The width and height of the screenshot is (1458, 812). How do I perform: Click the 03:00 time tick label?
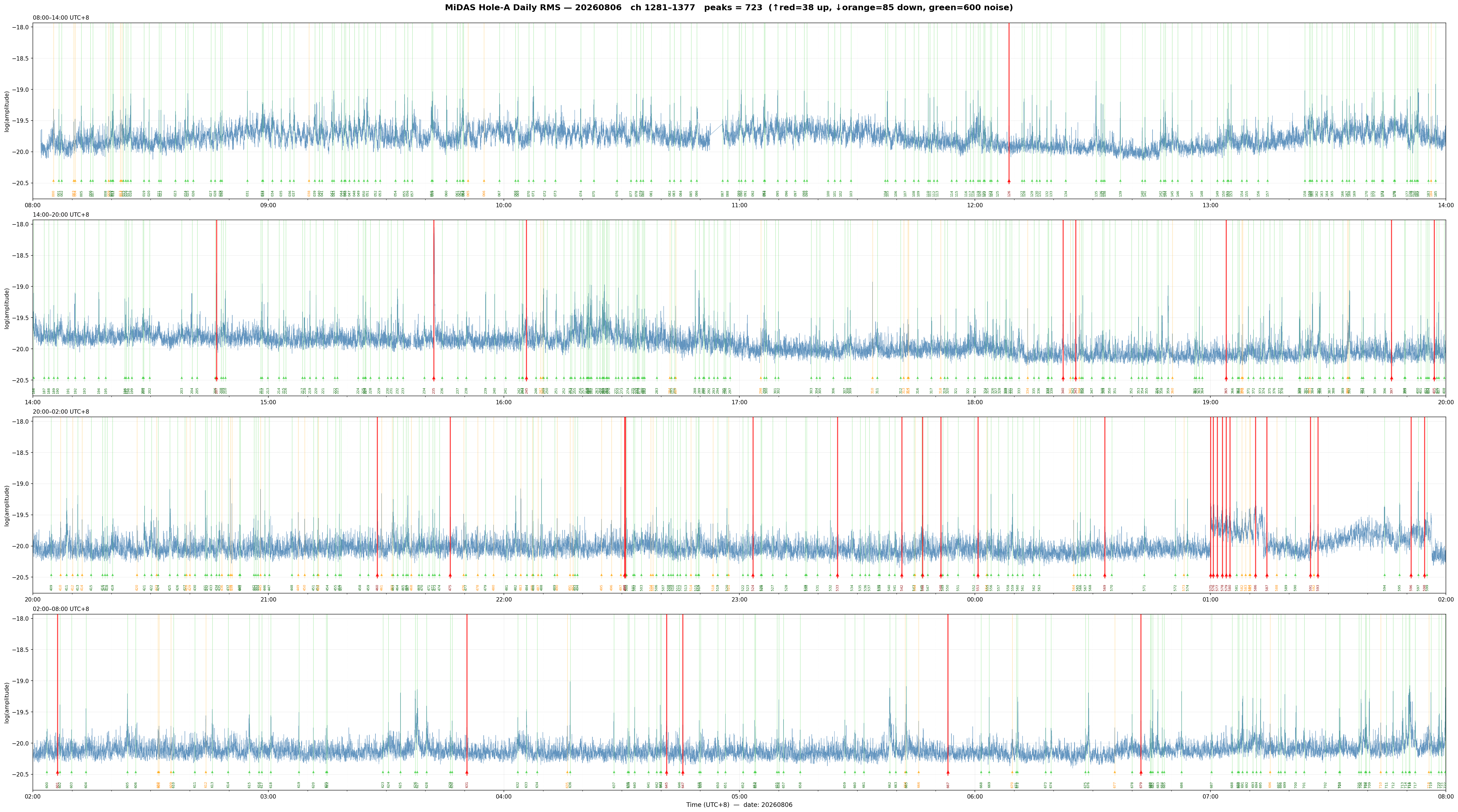click(268, 797)
